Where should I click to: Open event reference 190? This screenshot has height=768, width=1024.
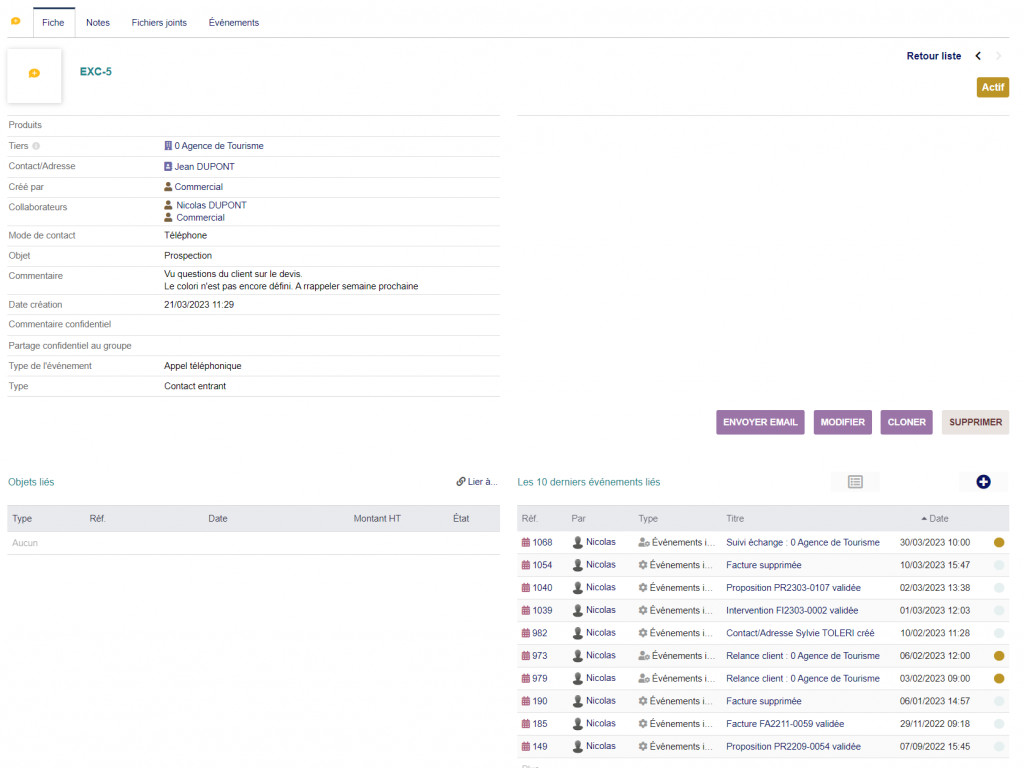pos(534,701)
